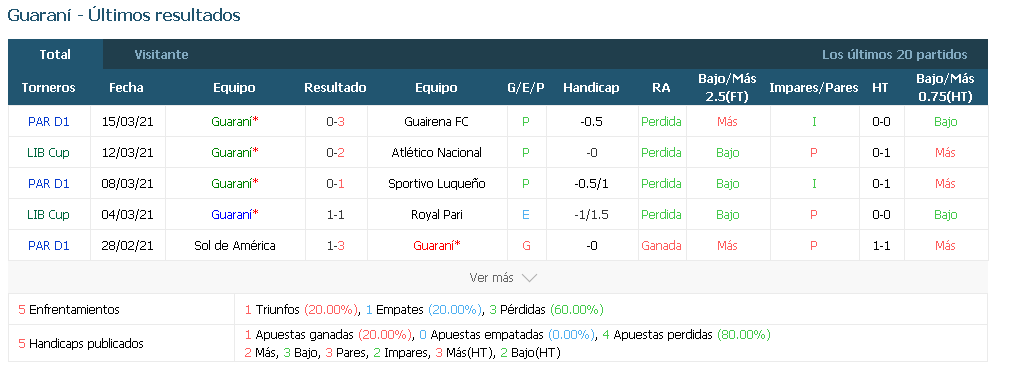Select the Handicap column header
The width and height of the screenshot is (1011, 370).
pyautogui.click(x=591, y=88)
